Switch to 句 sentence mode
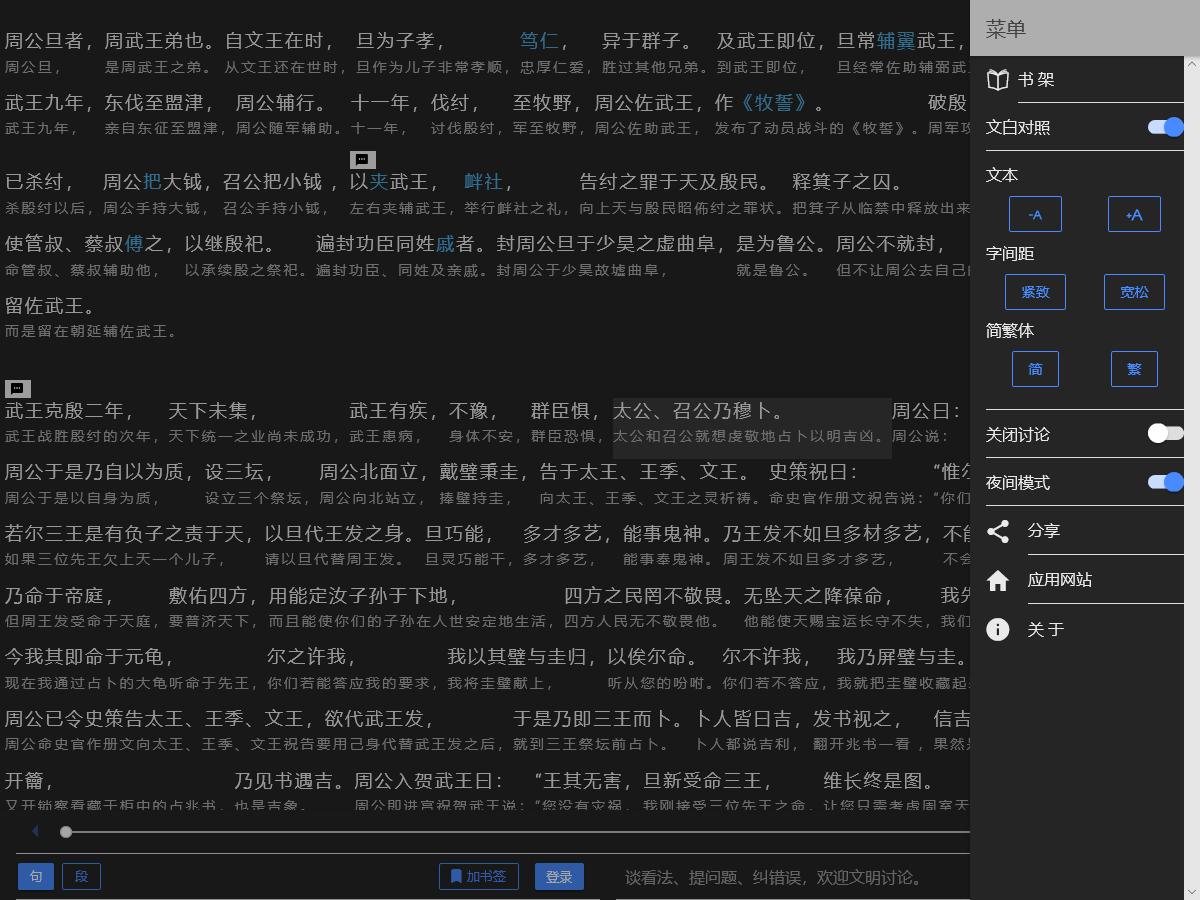1200x900 pixels. click(x=35, y=876)
